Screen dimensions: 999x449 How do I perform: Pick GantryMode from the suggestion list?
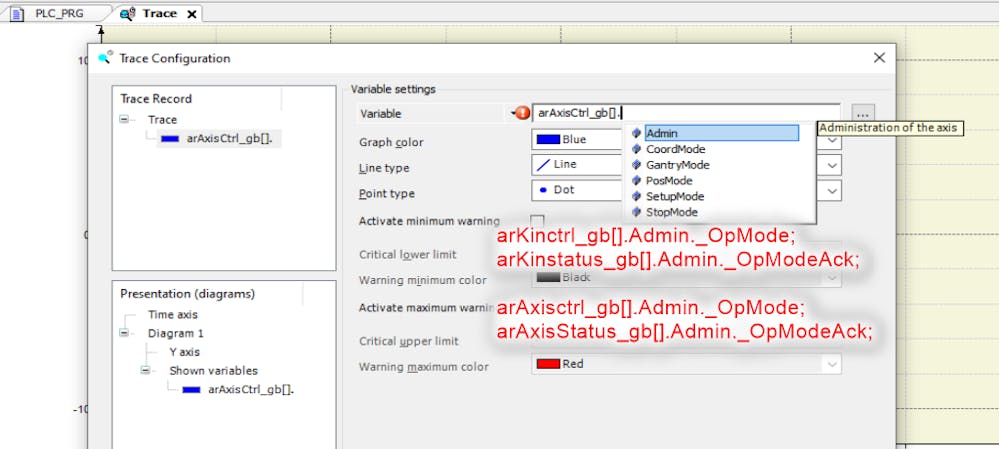(x=677, y=165)
